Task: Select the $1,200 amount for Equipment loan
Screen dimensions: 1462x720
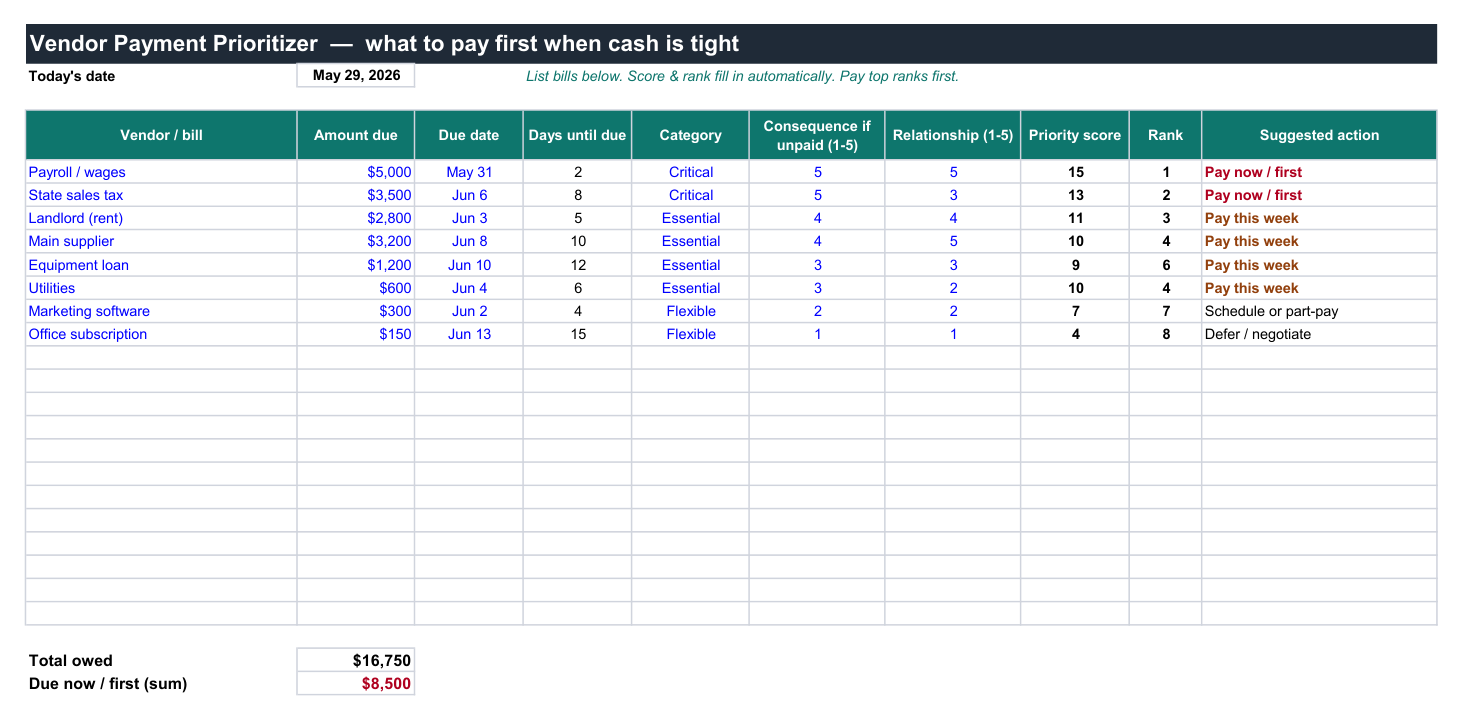Action: click(x=356, y=265)
